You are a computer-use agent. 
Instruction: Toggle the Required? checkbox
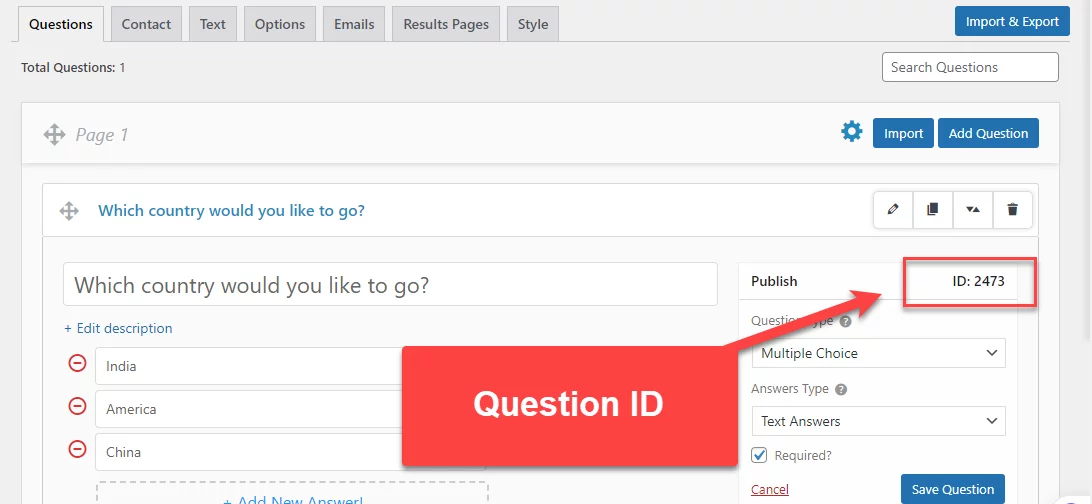coord(759,455)
